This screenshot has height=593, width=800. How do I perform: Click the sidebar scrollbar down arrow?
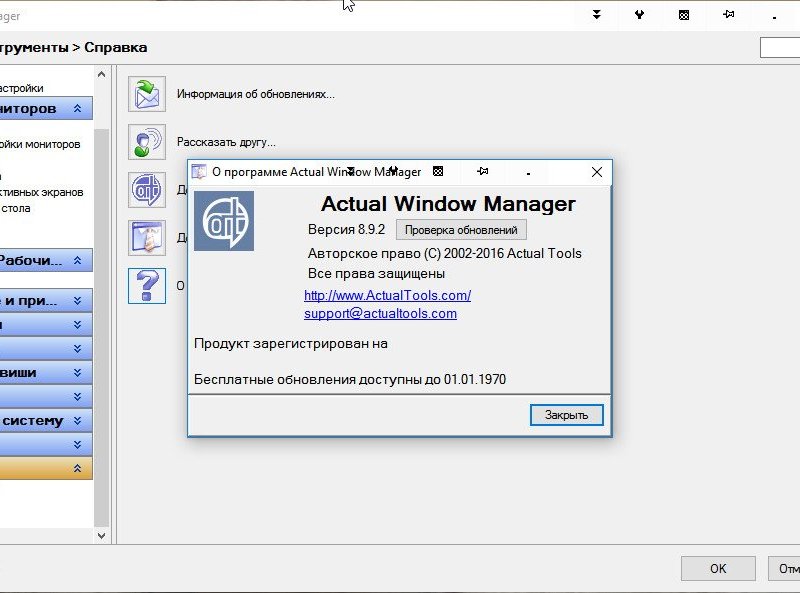(102, 535)
